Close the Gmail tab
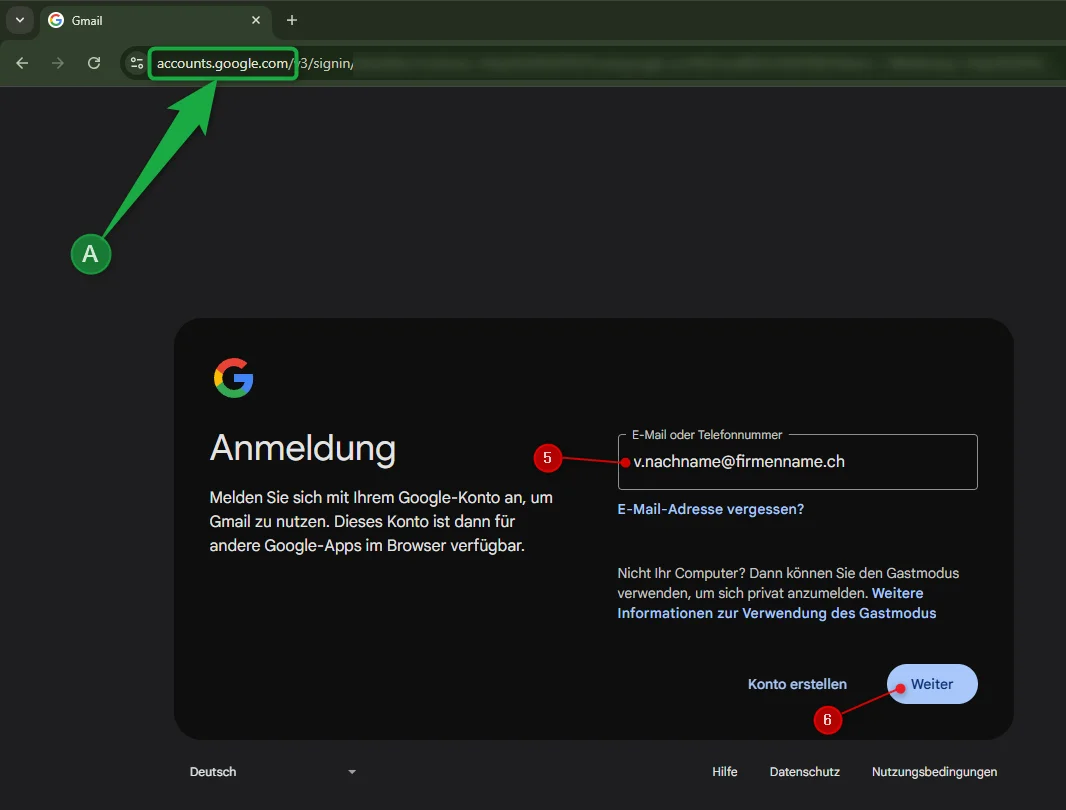Viewport: 1066px width, 810px height. [x=256, y=20]
